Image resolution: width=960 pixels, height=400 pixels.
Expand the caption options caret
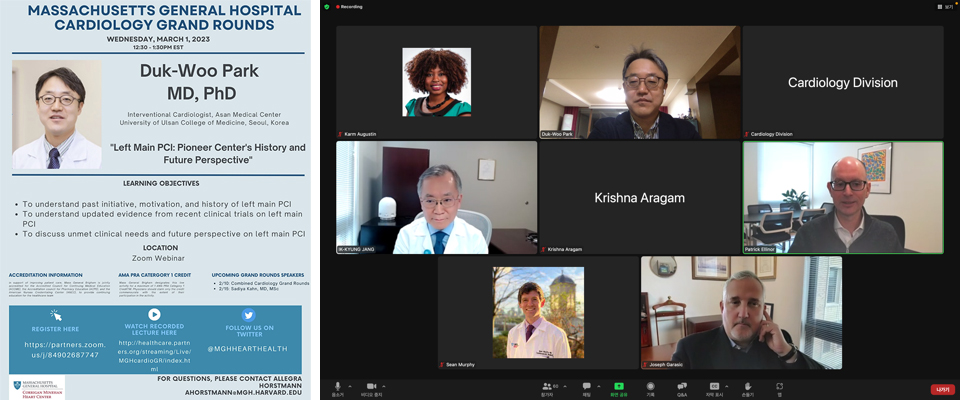(727, 386)
